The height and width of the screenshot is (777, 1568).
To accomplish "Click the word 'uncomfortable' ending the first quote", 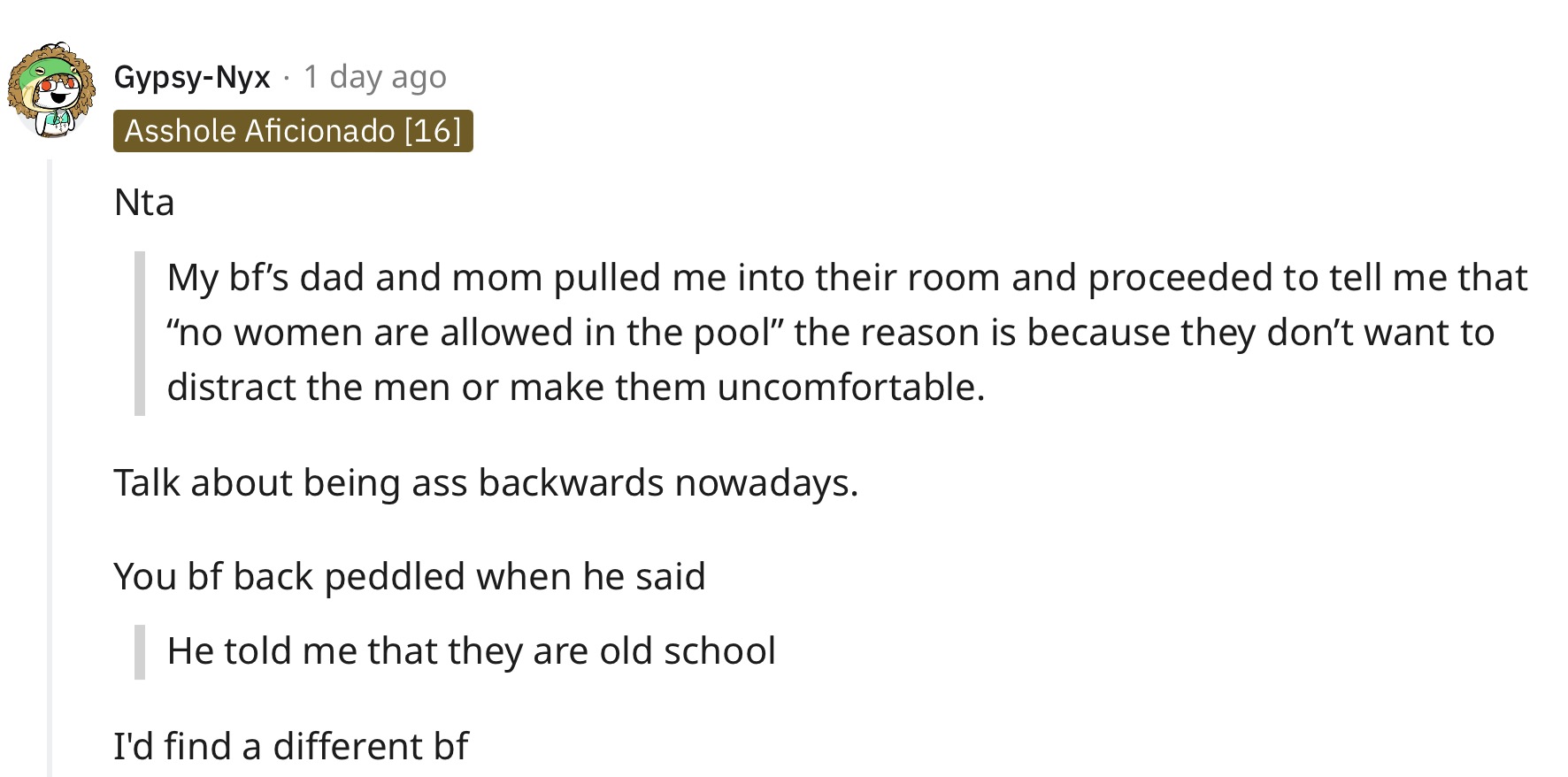I will click(850, 388).
